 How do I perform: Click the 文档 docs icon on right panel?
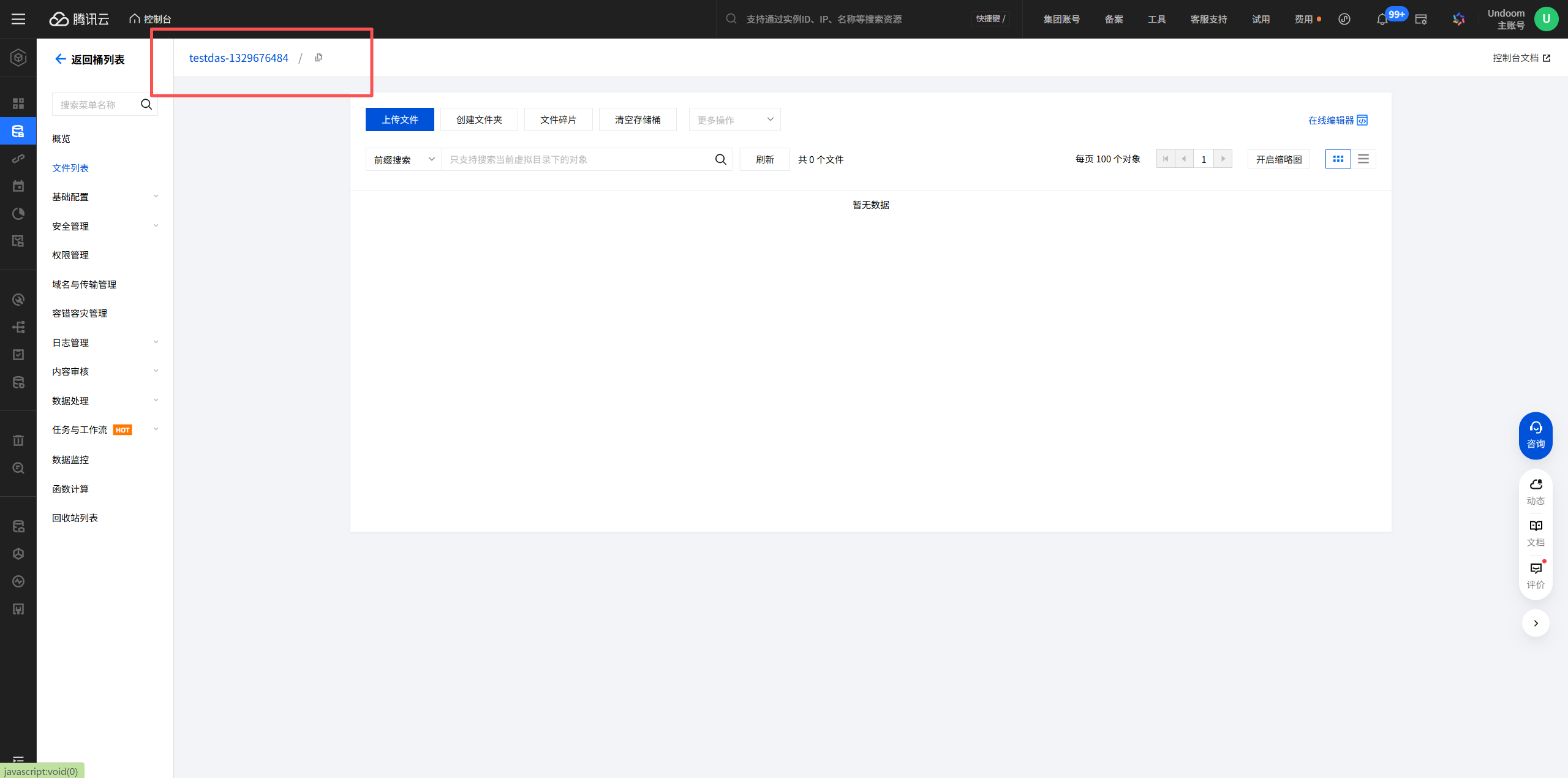pyautogui.click(x=1535, y=533)
